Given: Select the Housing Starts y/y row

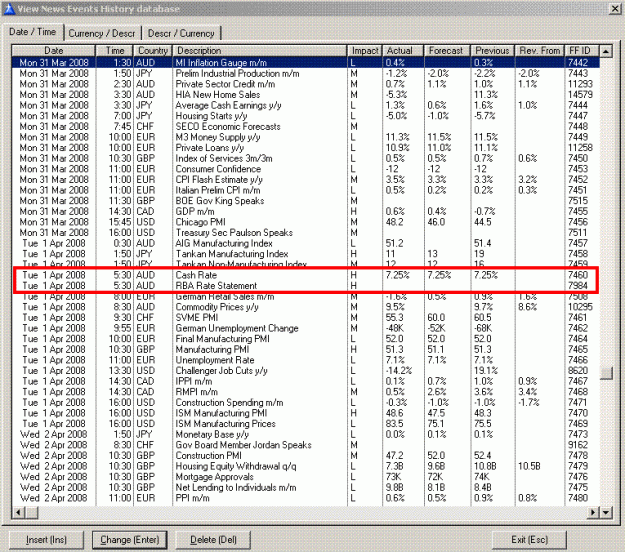Looking at the screenshot, I should tap(305, 116).
